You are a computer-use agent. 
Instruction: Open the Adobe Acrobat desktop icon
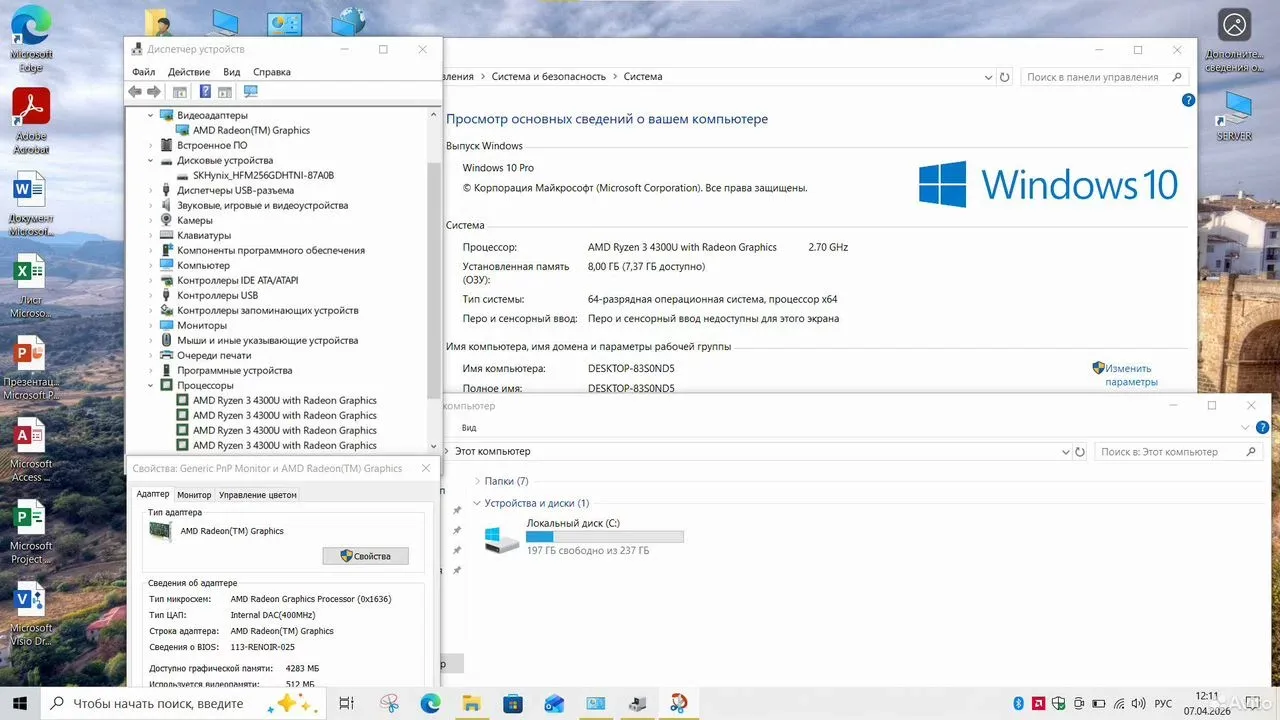(x=31, y=122)
